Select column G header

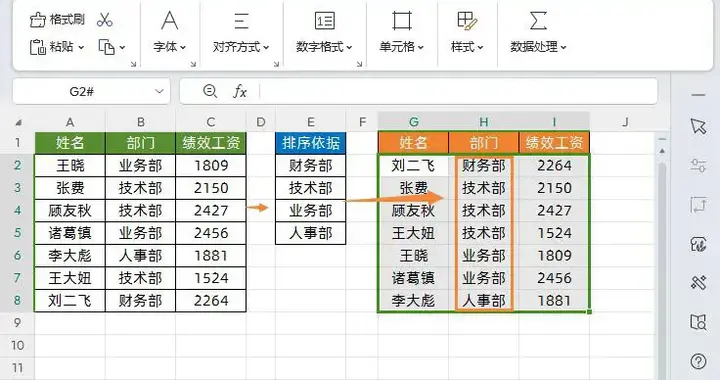414,122
